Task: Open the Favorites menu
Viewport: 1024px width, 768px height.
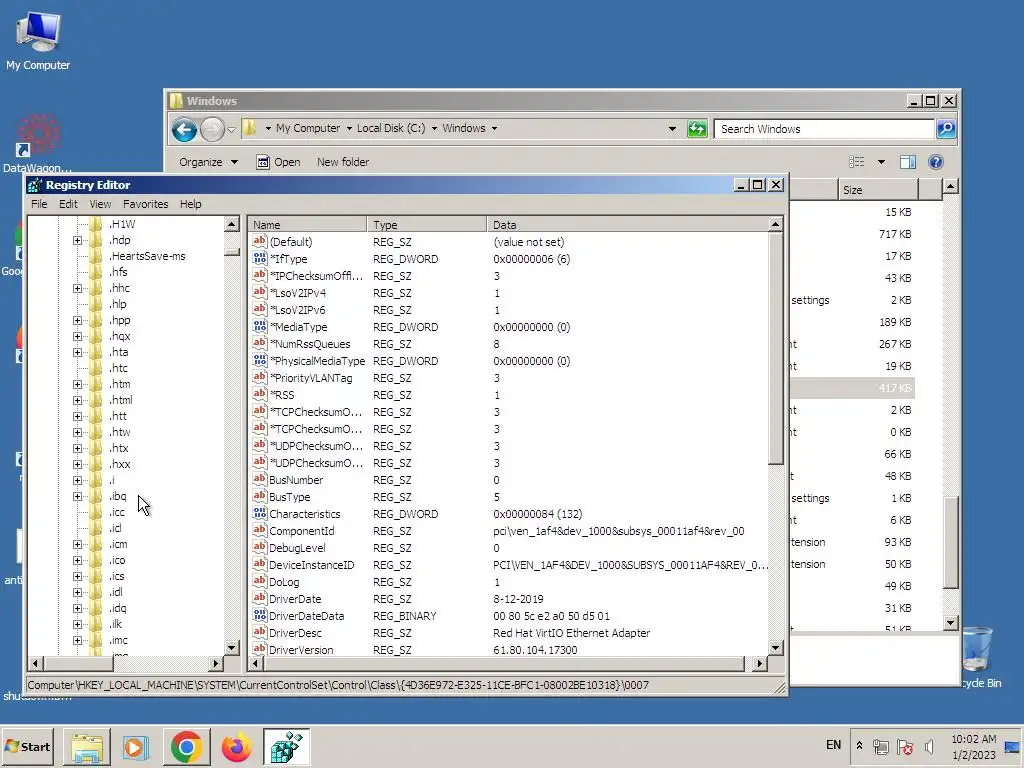Action: pyautogui.click(x=146, y=204)
